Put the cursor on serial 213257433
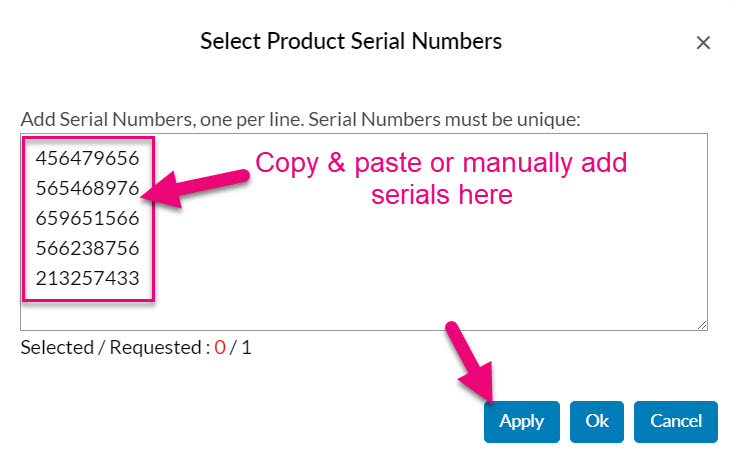 click(x=88, y=278)
